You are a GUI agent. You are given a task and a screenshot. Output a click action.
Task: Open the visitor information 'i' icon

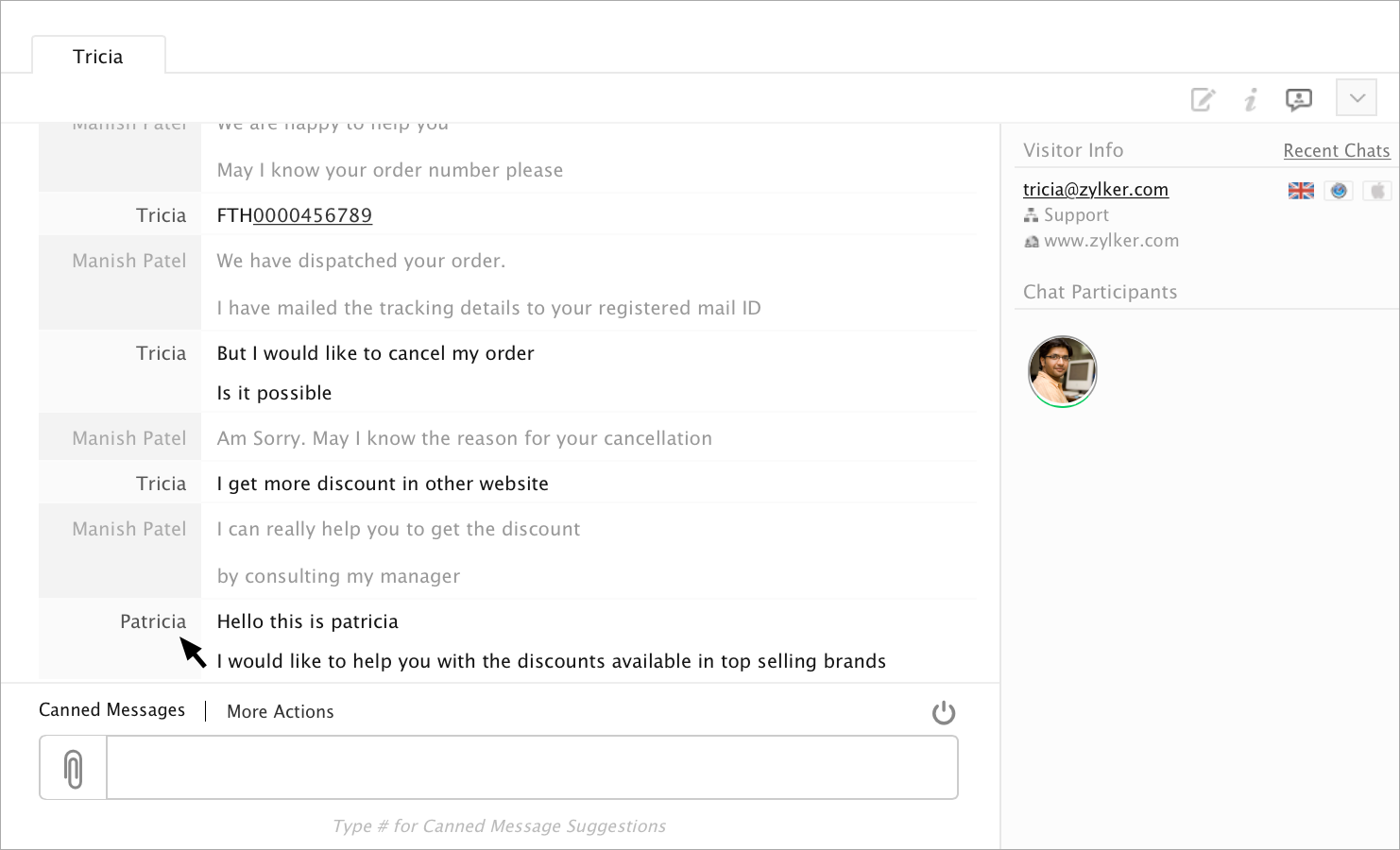(x=1251, y=99)
